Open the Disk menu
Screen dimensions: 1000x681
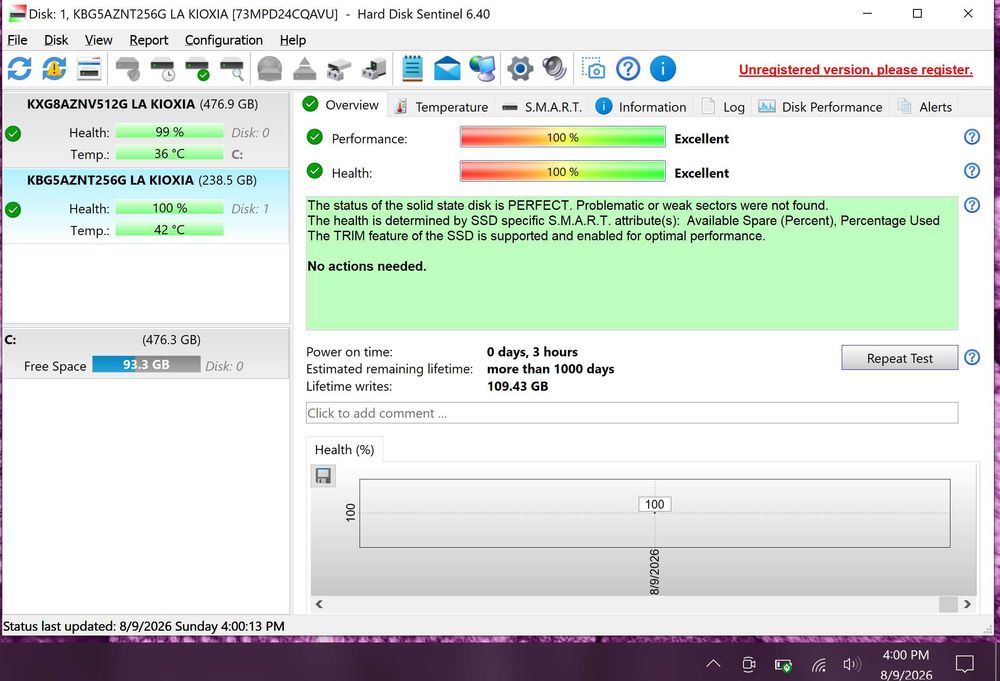56,40
